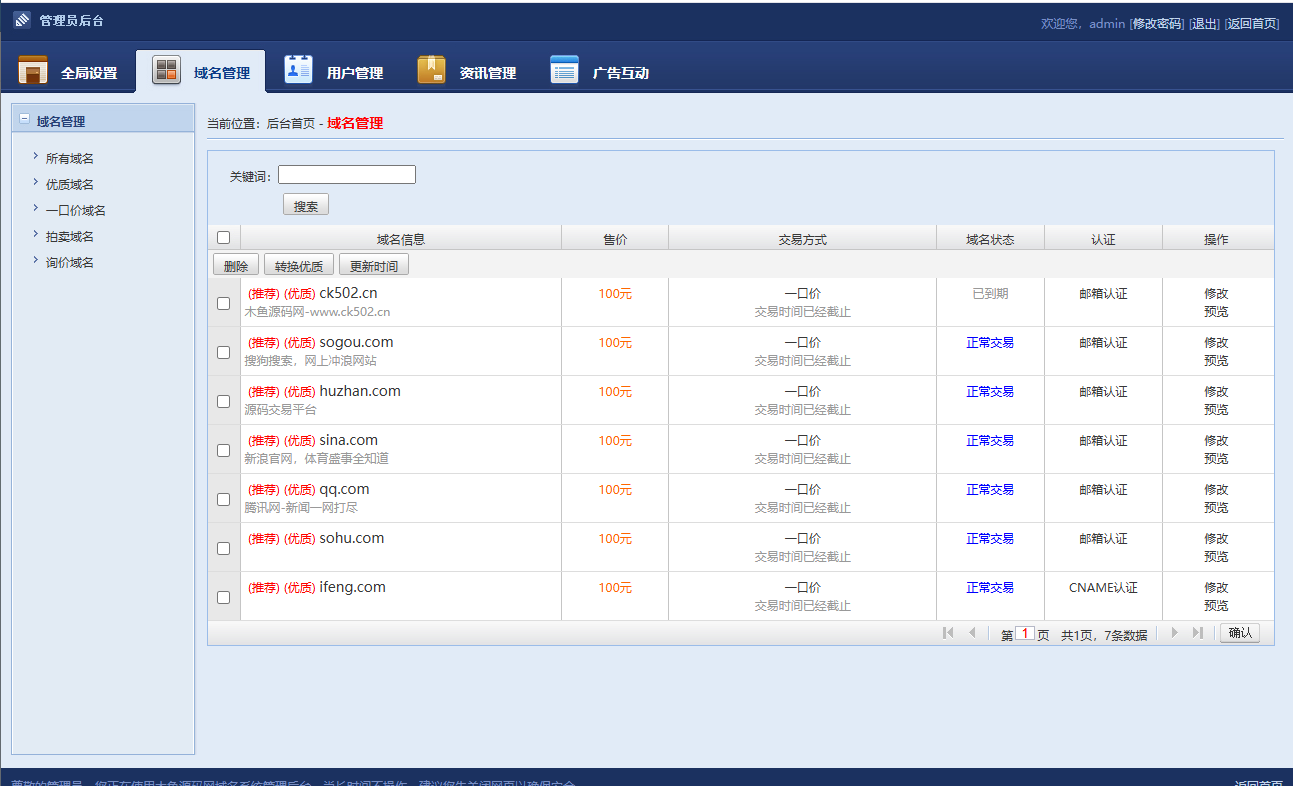Click 修改 for ck502.cn
This screenshot has width=1293, height=786.
pos(1216,294)
